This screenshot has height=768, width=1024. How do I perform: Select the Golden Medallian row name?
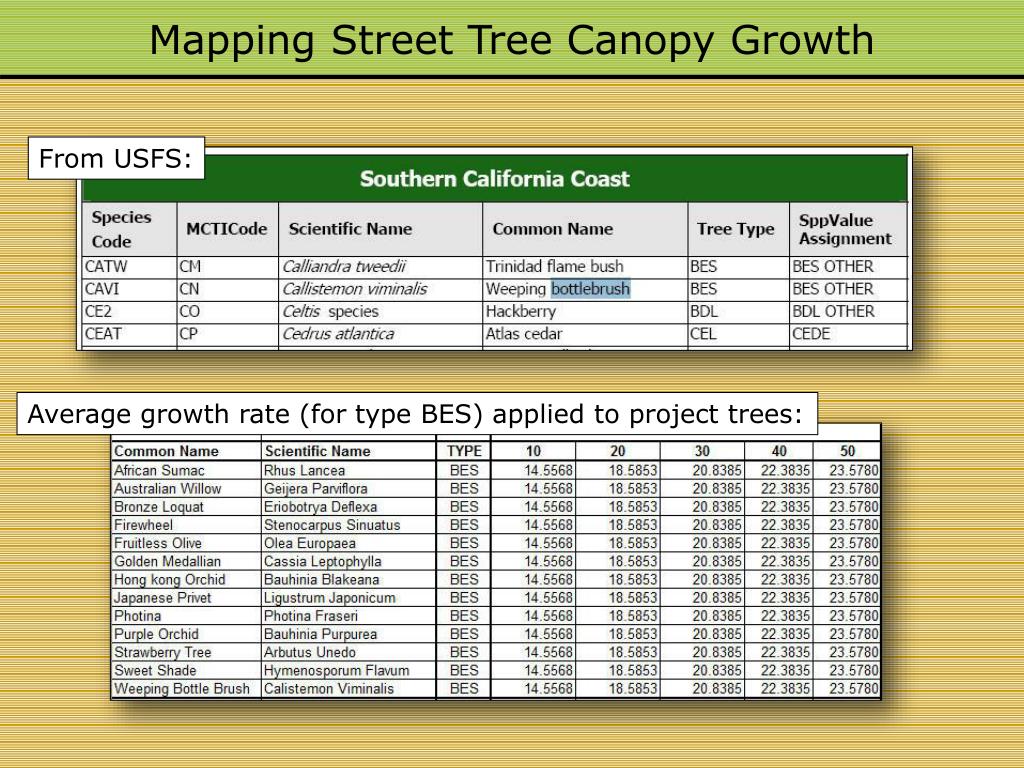[167, 562]
